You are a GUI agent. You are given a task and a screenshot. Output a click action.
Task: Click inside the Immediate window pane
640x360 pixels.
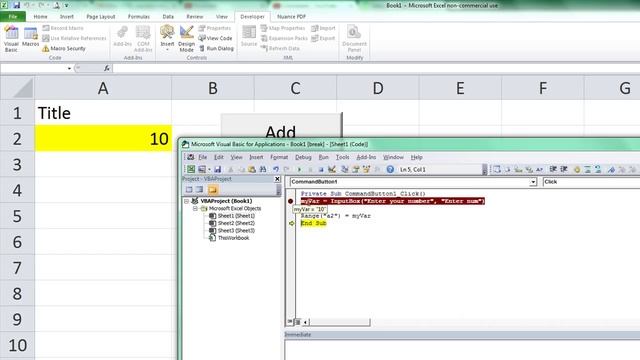461,350
